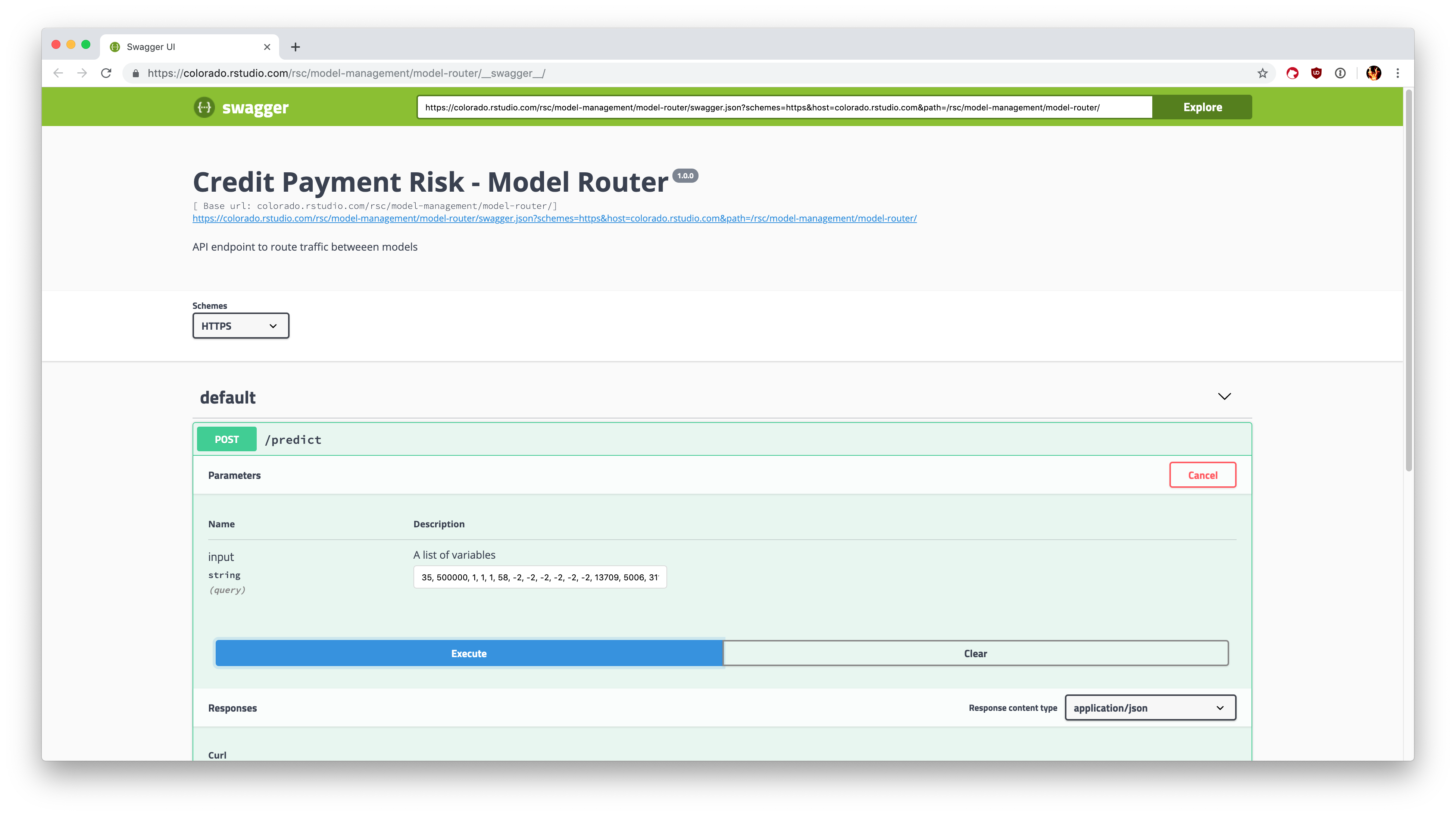Open the uBlock shield extension icon
The height and width of the screenshot is (816, 1456).
(x=1316, y=73)
